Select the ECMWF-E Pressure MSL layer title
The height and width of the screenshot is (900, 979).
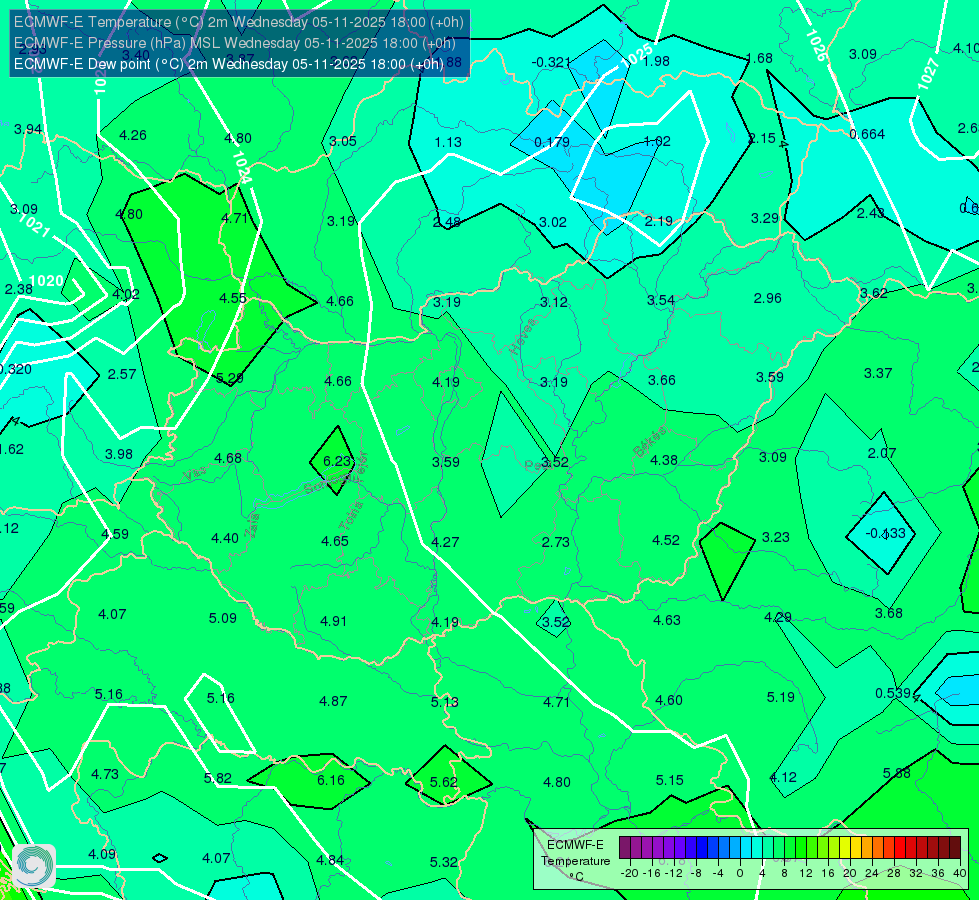235,43
